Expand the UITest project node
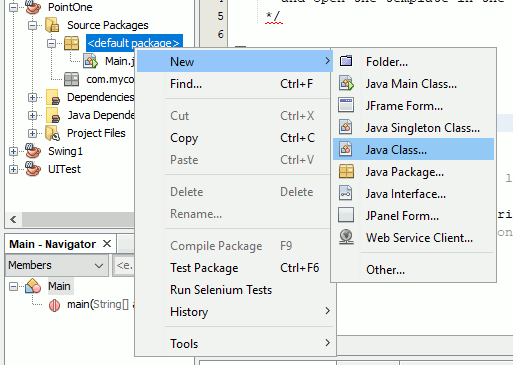513x365 pixels. tap(13, 169)
